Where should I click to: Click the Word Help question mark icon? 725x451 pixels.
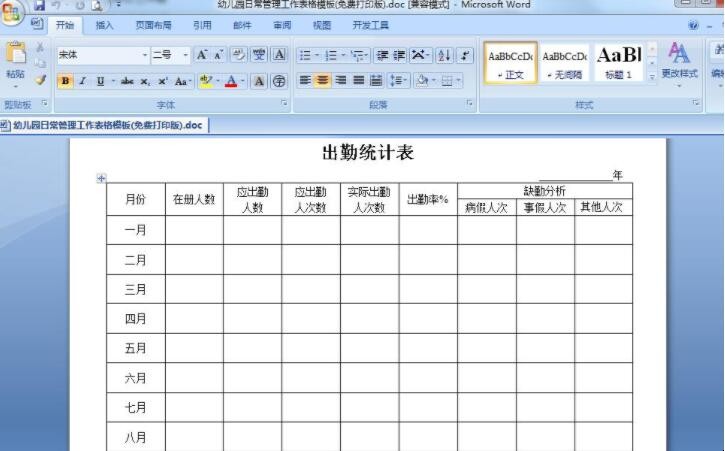[x=693, y=25]
